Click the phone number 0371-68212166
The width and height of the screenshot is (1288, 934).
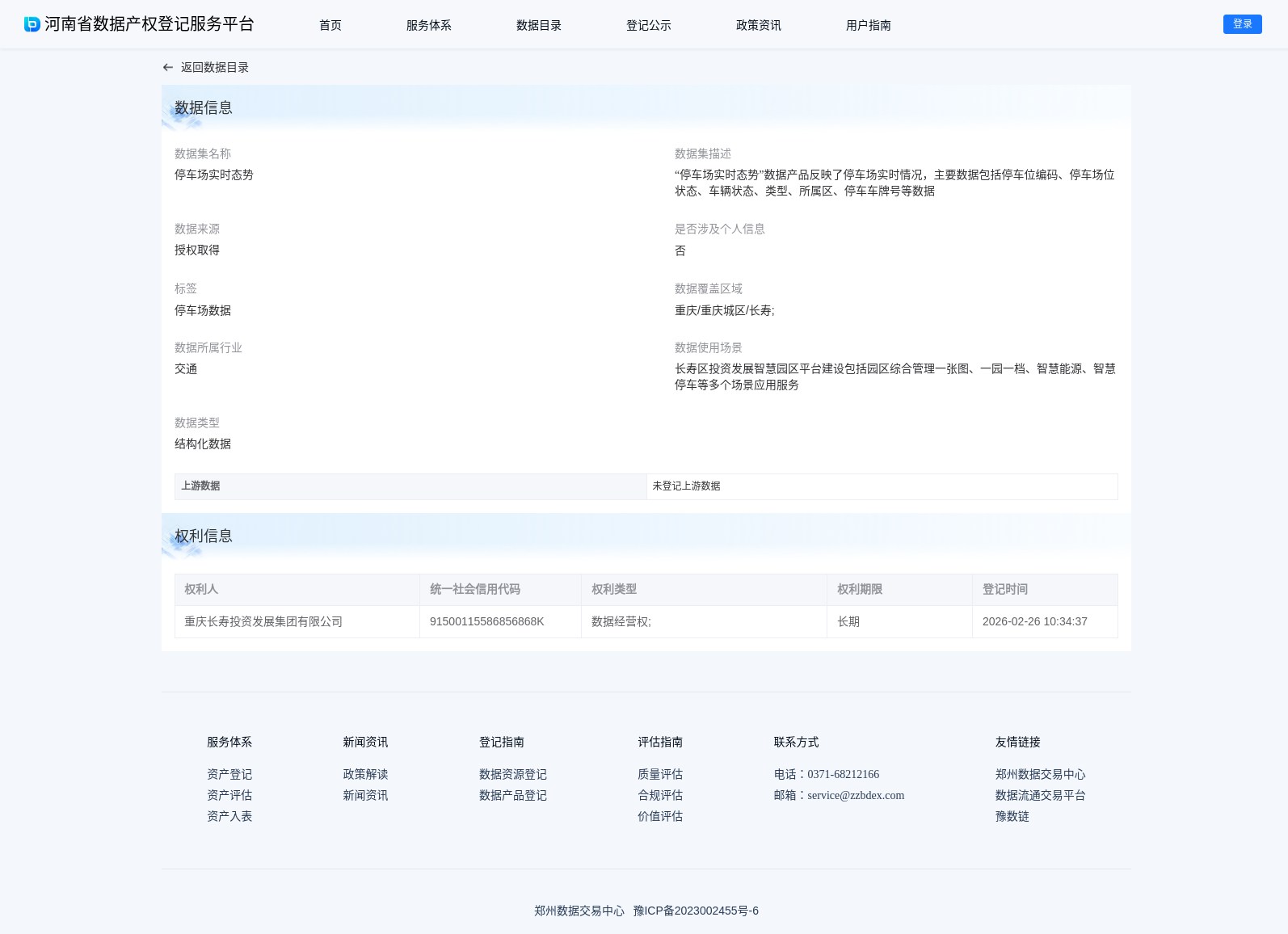click(x=843, y=774)
